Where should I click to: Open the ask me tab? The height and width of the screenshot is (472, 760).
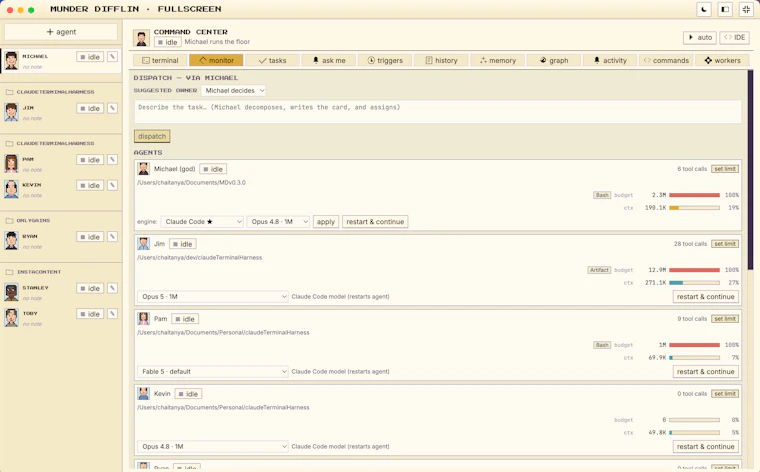click(x=329, y=60)
